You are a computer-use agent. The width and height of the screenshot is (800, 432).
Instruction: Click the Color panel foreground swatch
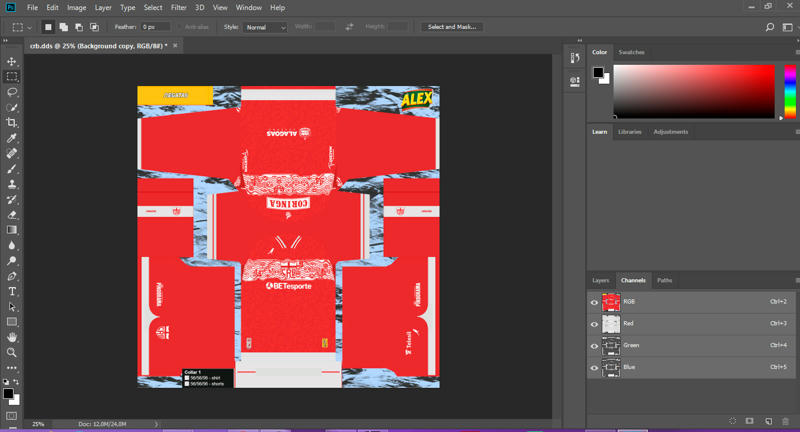tap(598, 72)
